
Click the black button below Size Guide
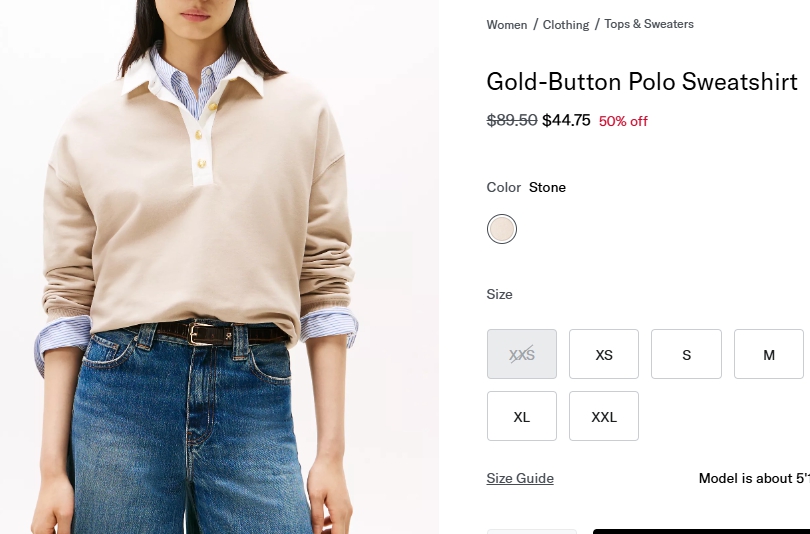pos(700,531)
